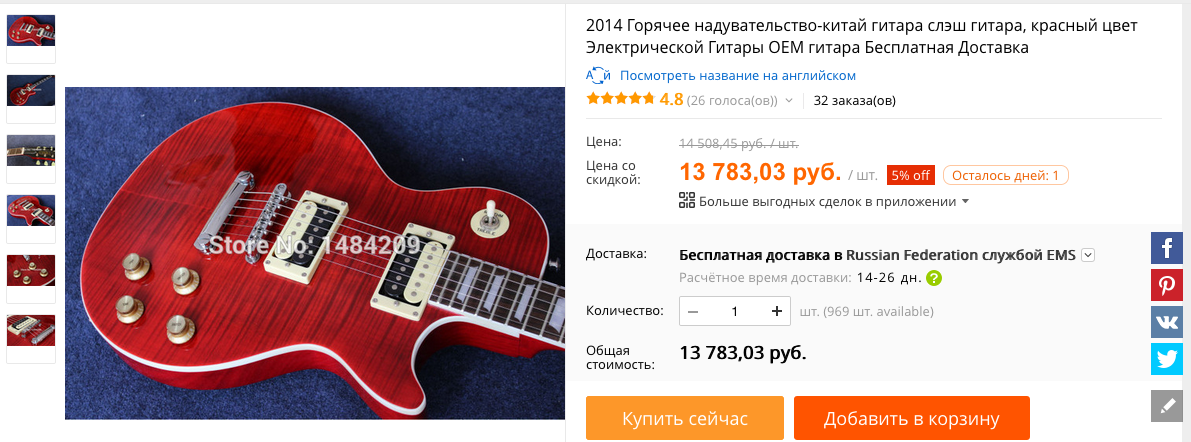This screenshot has height=442, width=1191.
Task: Share the product on Facebook
Action: pos(1167,248)
